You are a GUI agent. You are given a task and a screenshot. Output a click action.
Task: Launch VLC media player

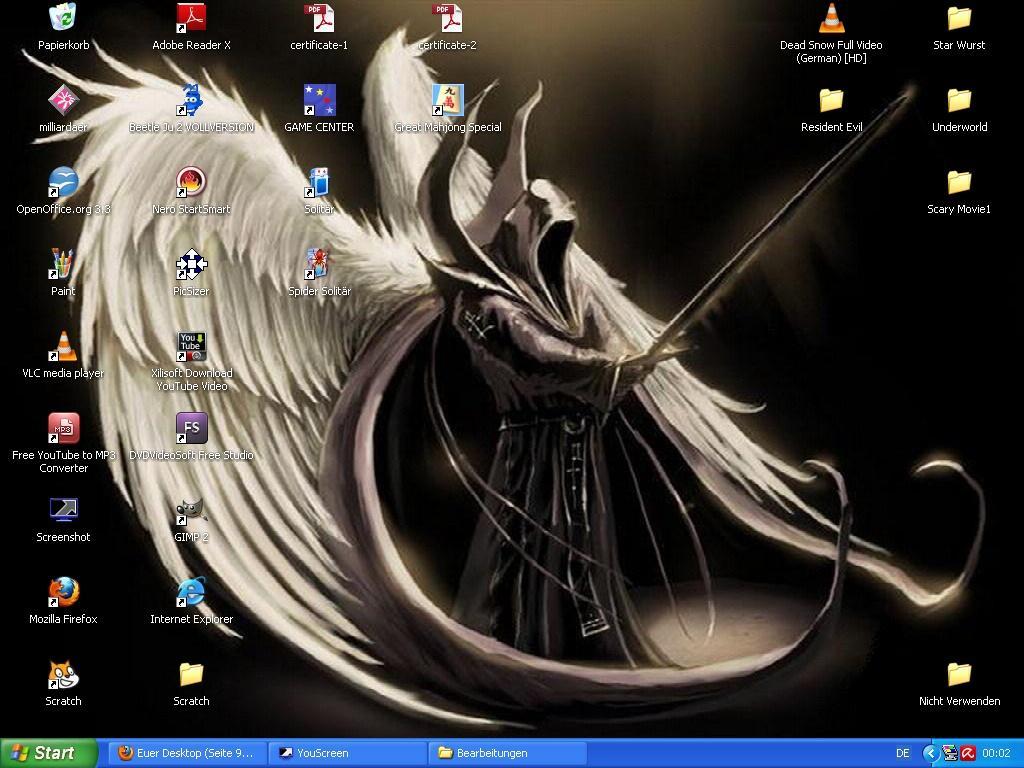pyautogui.click(x=63, y=346)
